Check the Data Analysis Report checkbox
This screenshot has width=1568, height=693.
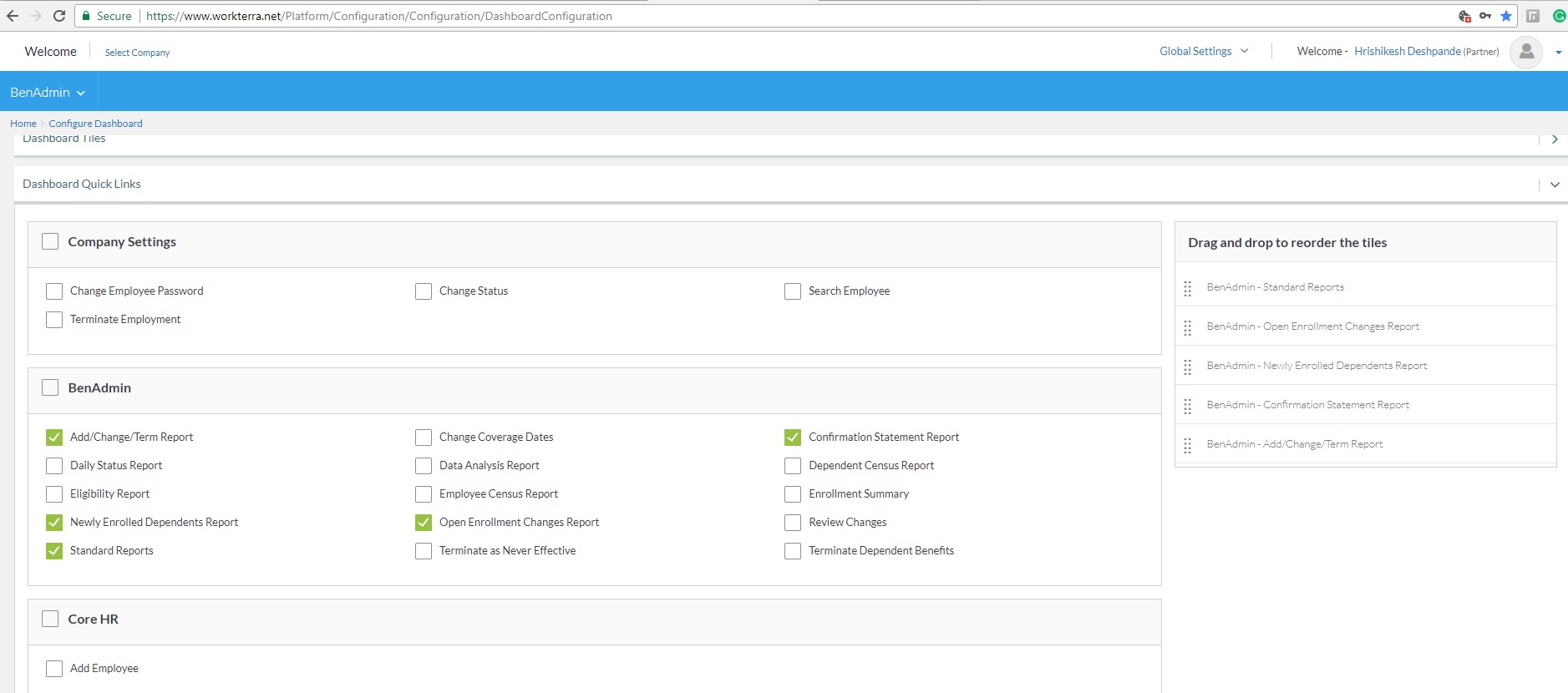424,466
